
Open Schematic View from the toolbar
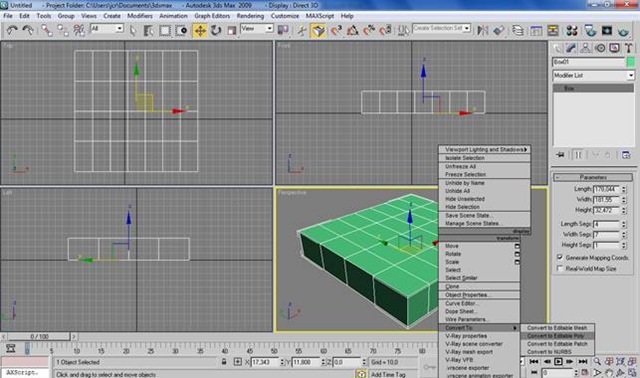click(553, 31)
